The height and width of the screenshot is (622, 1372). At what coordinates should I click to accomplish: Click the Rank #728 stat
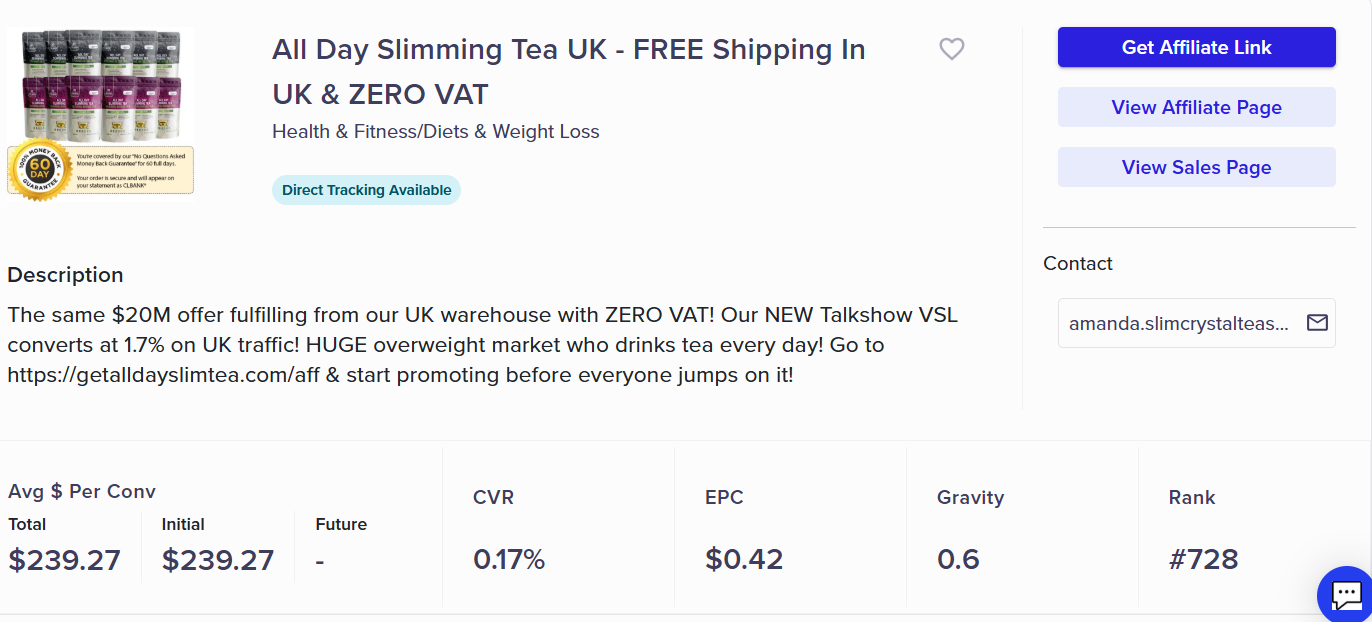point(1203,559)
